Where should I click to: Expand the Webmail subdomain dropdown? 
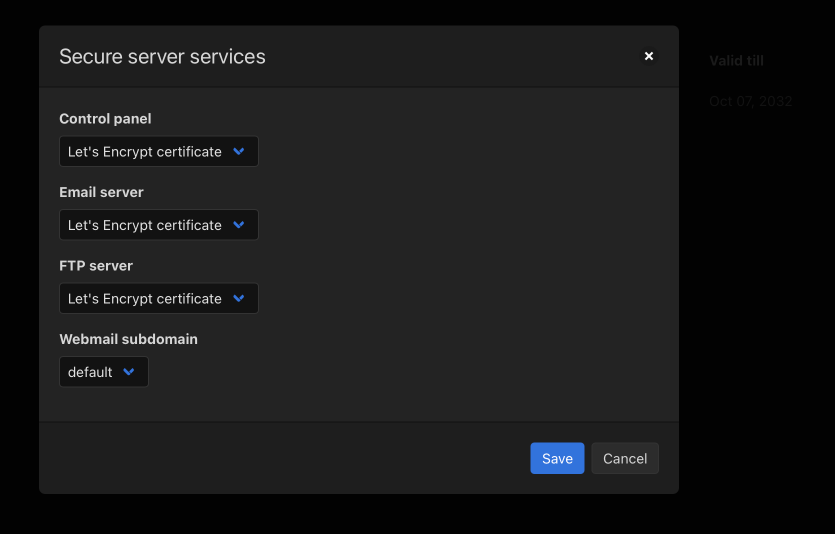point(103,372)
